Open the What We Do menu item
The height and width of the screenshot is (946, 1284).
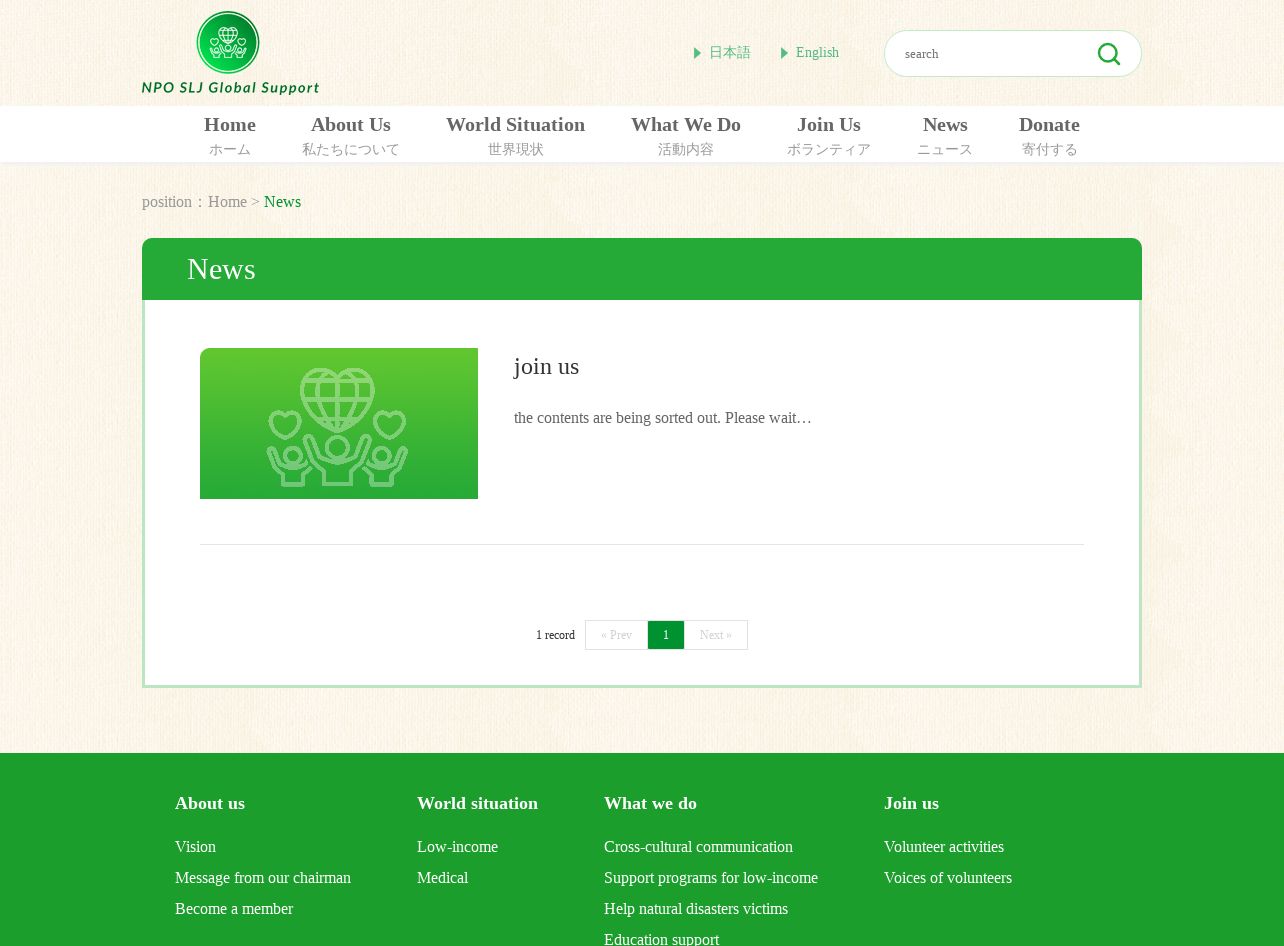[x=686, y=135]
